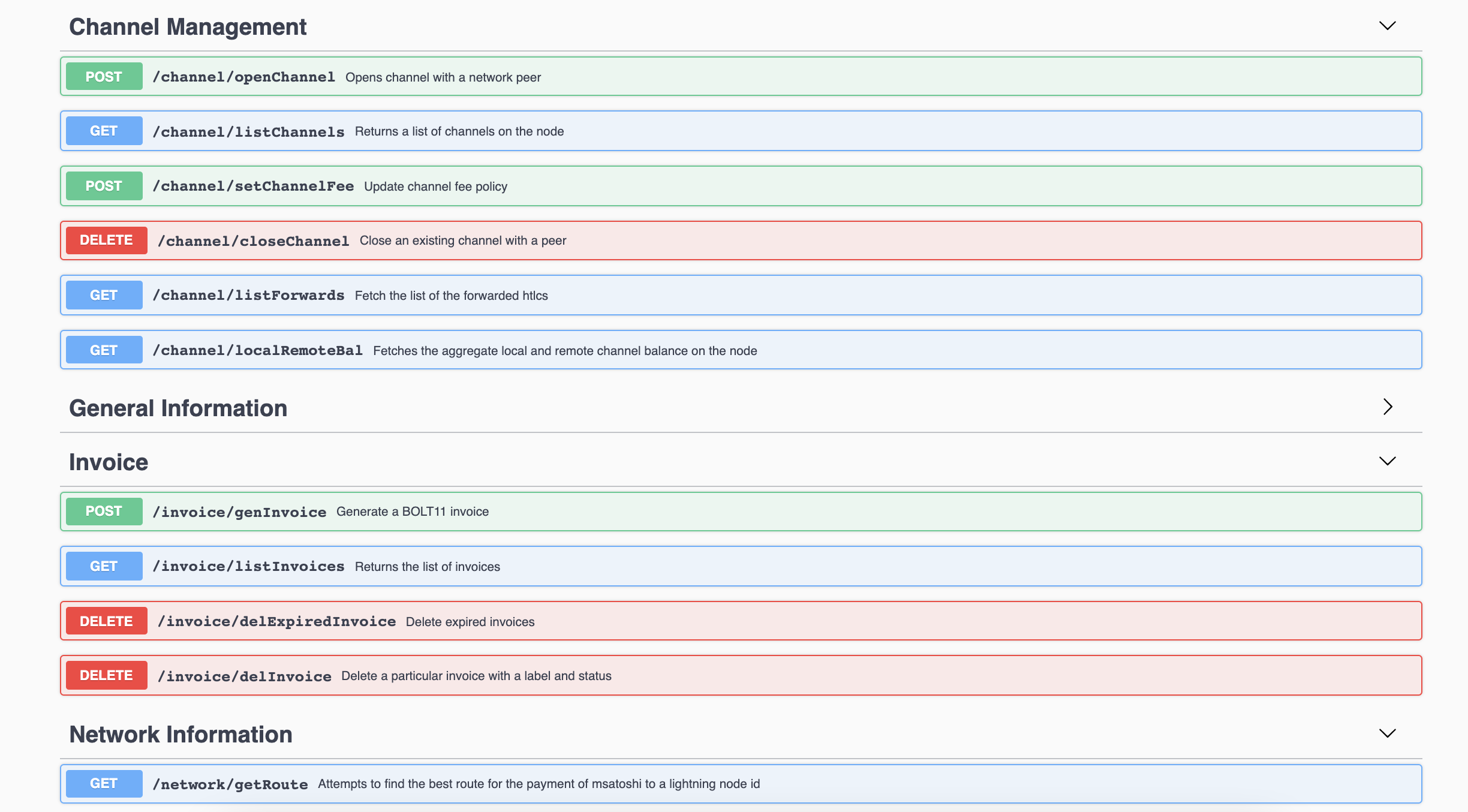Click POST badge for setChannelFee
Screen dimensions: 1468x812
point(104,186)
